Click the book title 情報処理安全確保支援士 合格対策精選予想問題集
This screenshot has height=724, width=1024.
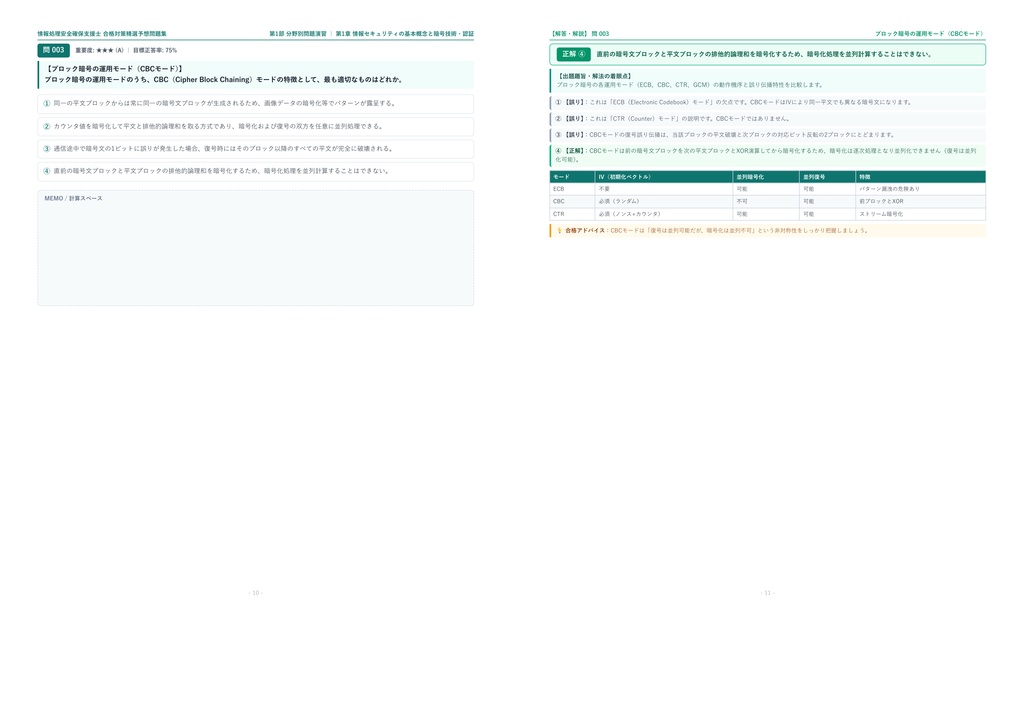(102, 34)
